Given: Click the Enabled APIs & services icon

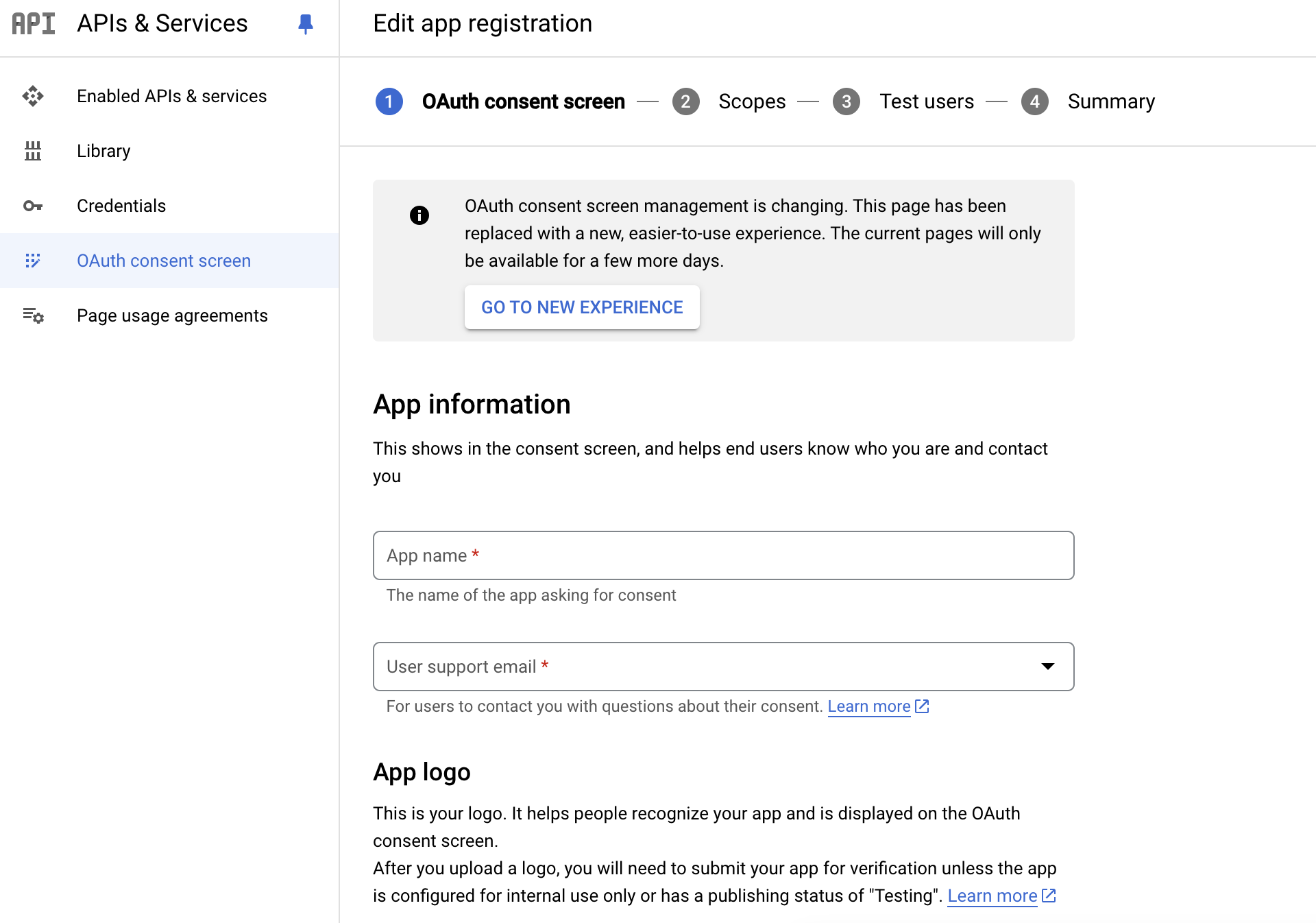Looking at the screenshot, I should tap(33, 96).
